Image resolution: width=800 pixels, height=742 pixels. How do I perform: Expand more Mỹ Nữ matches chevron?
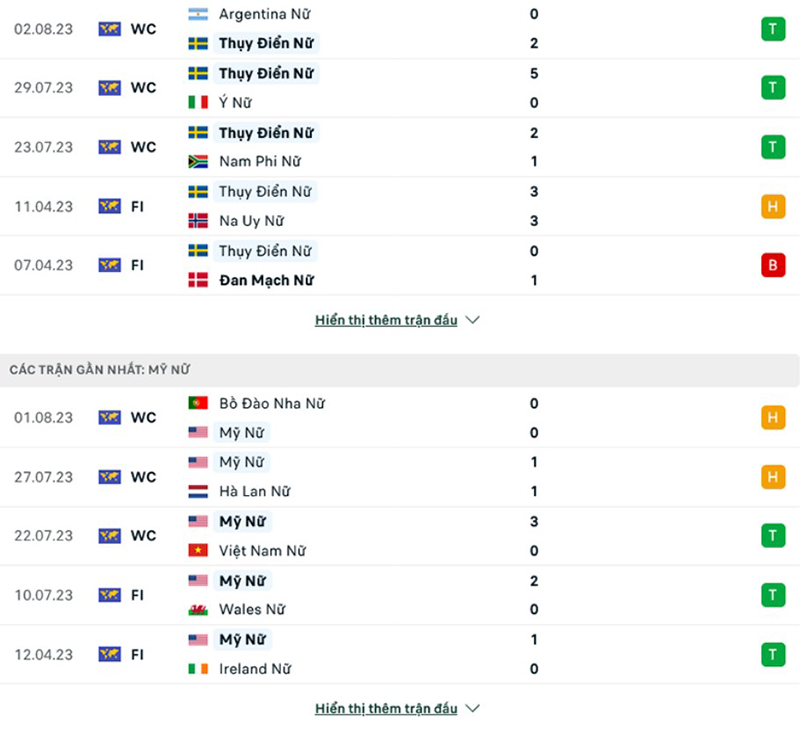pyautogui.click(x=473, y=709)
